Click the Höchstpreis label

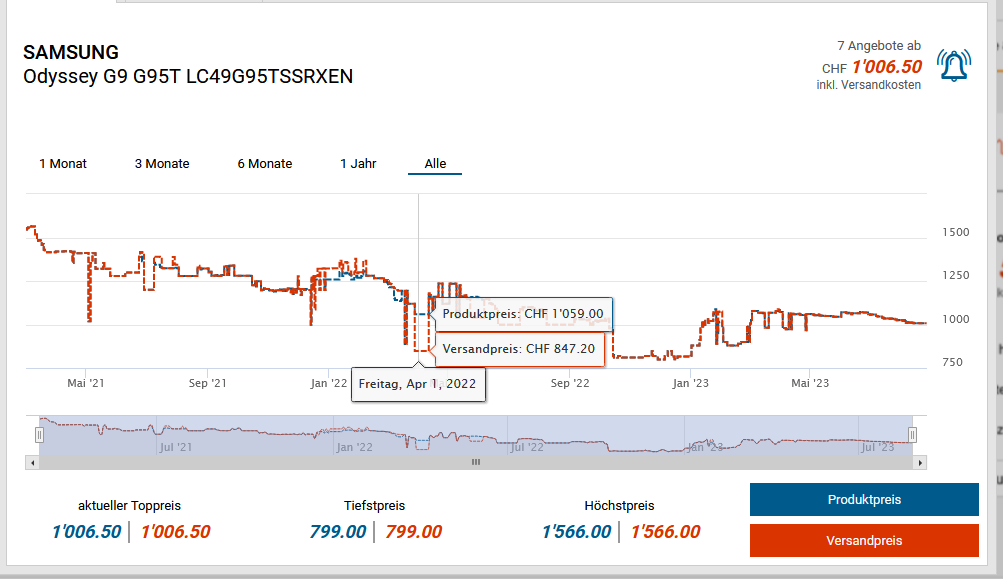point(619,505)
